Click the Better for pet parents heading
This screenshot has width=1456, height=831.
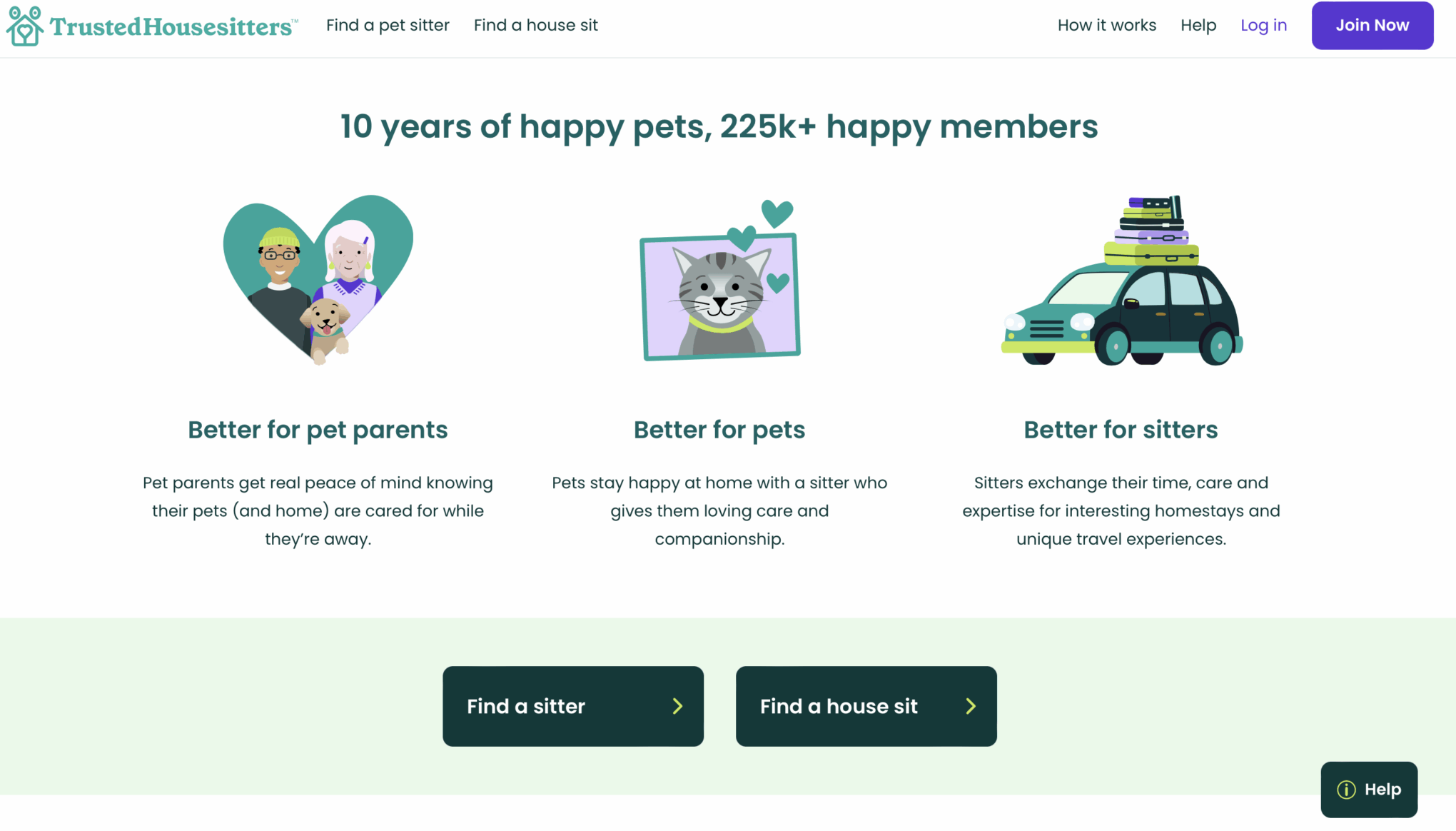(318, 430)
